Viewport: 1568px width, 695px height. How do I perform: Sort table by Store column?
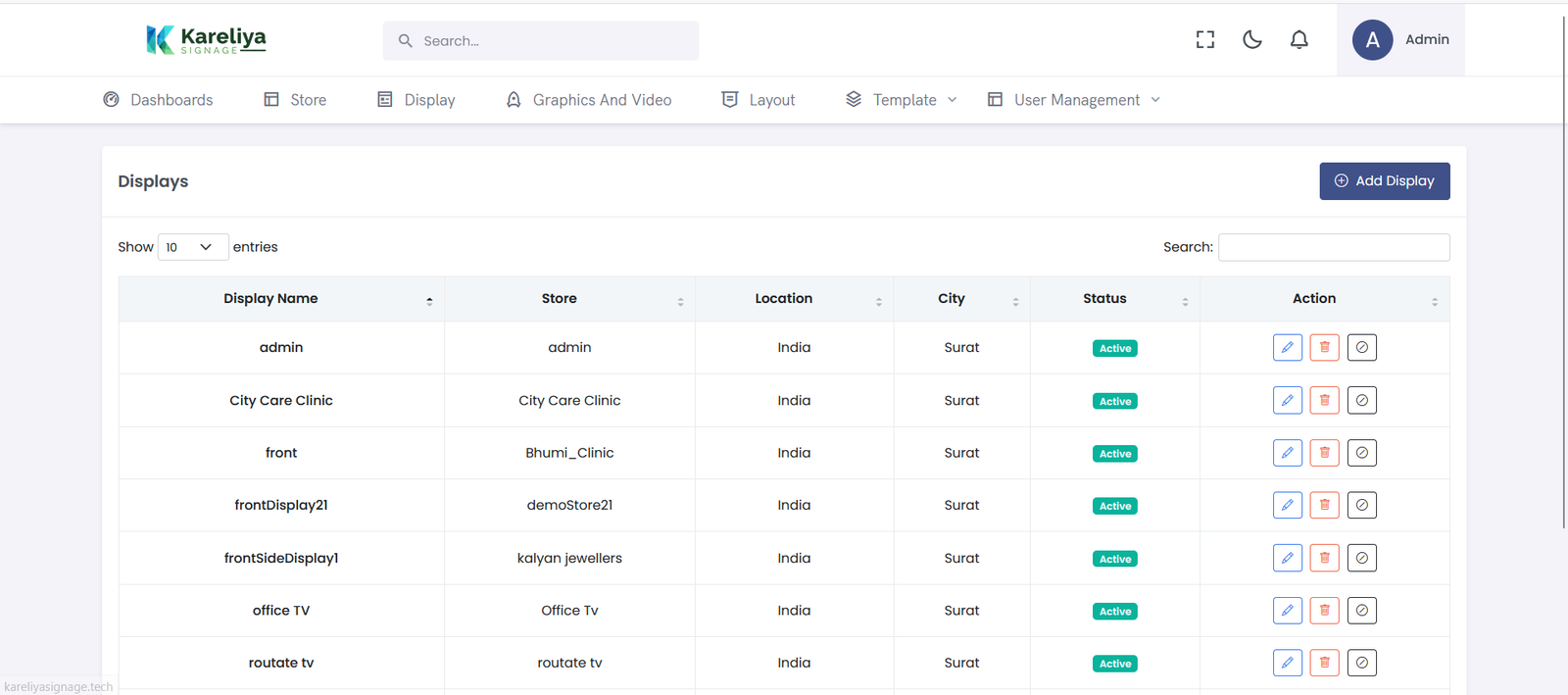pos(569,299)
